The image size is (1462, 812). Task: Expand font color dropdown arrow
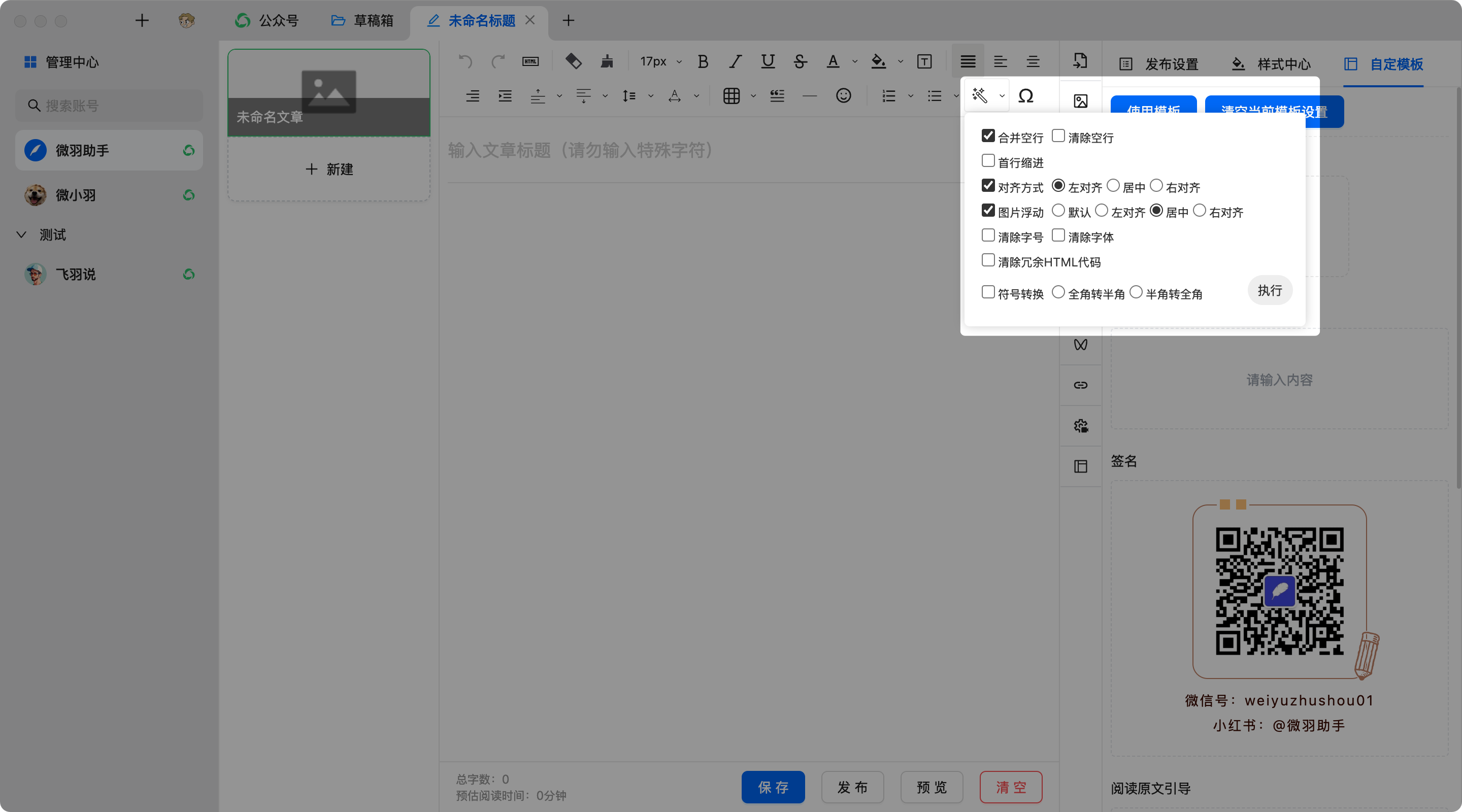[x=855, y=61]
